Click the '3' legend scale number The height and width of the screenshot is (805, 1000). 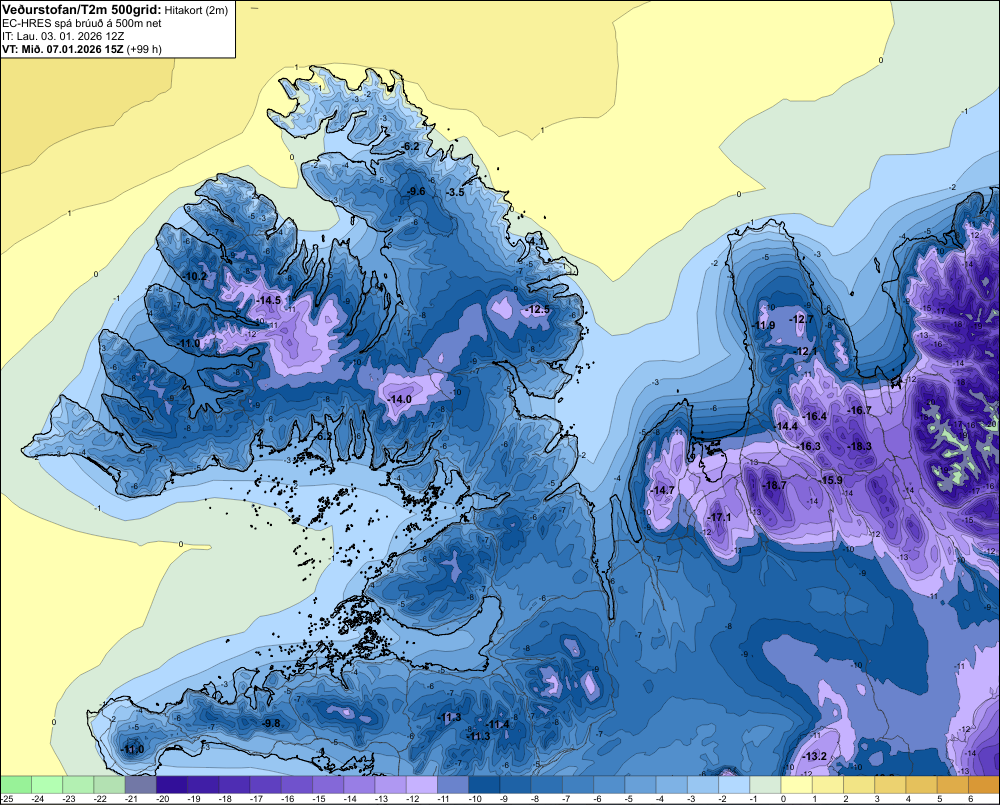pos(877,799)
